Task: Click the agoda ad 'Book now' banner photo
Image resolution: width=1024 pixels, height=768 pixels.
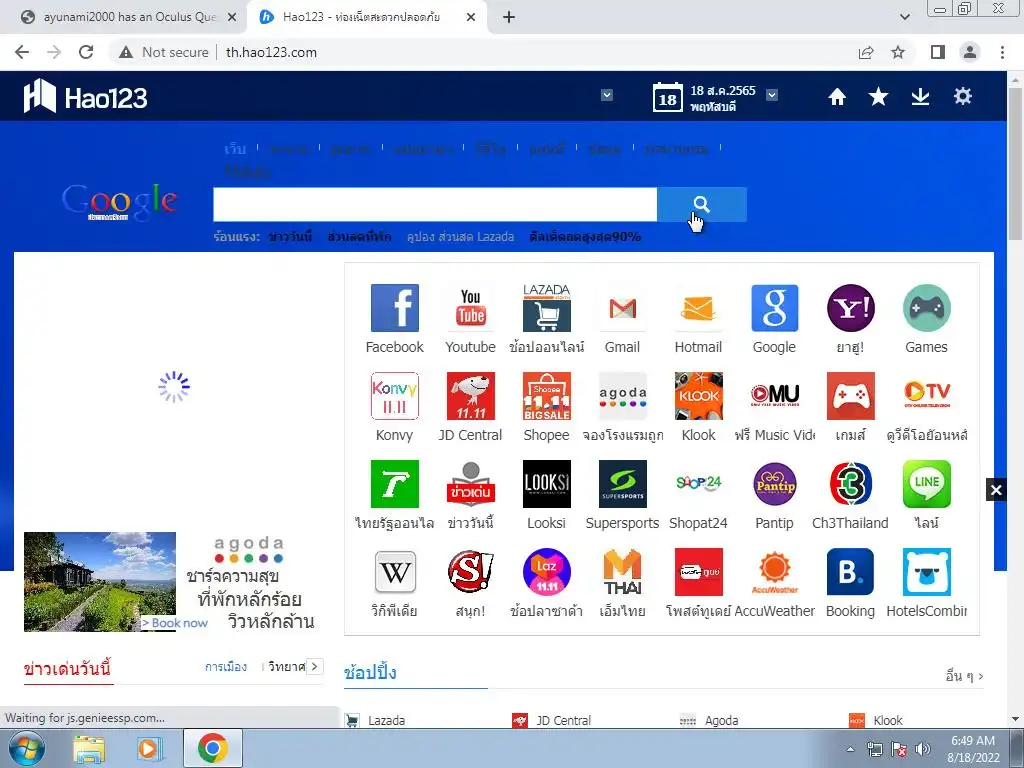Action: click(x=100, y=582)
